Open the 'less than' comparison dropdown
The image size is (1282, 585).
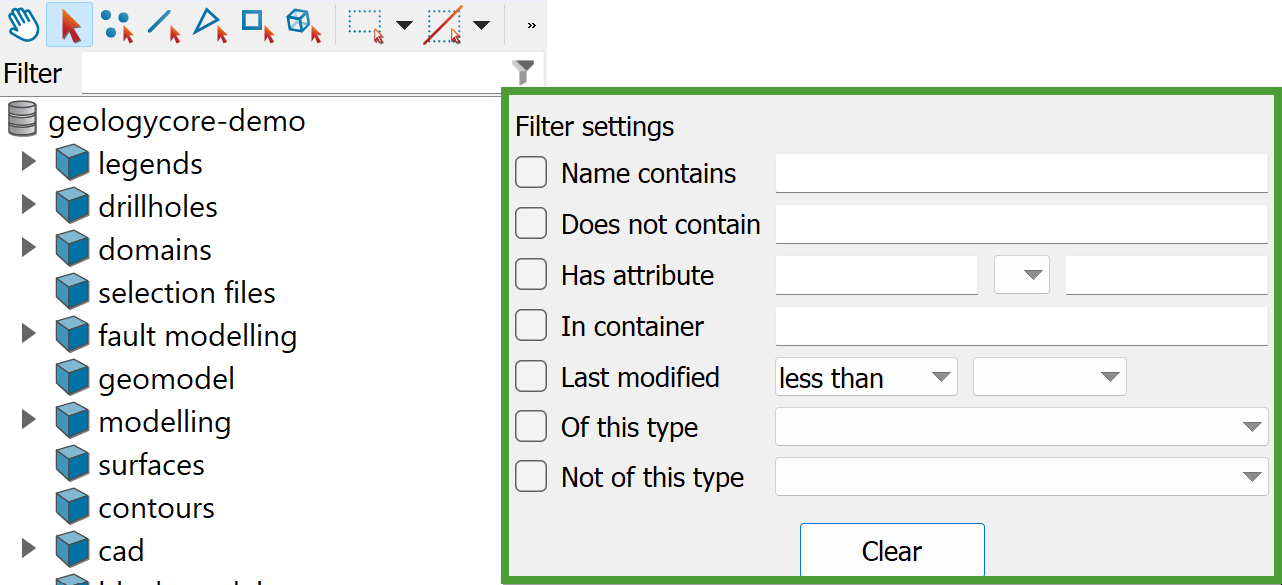point(866,377)
